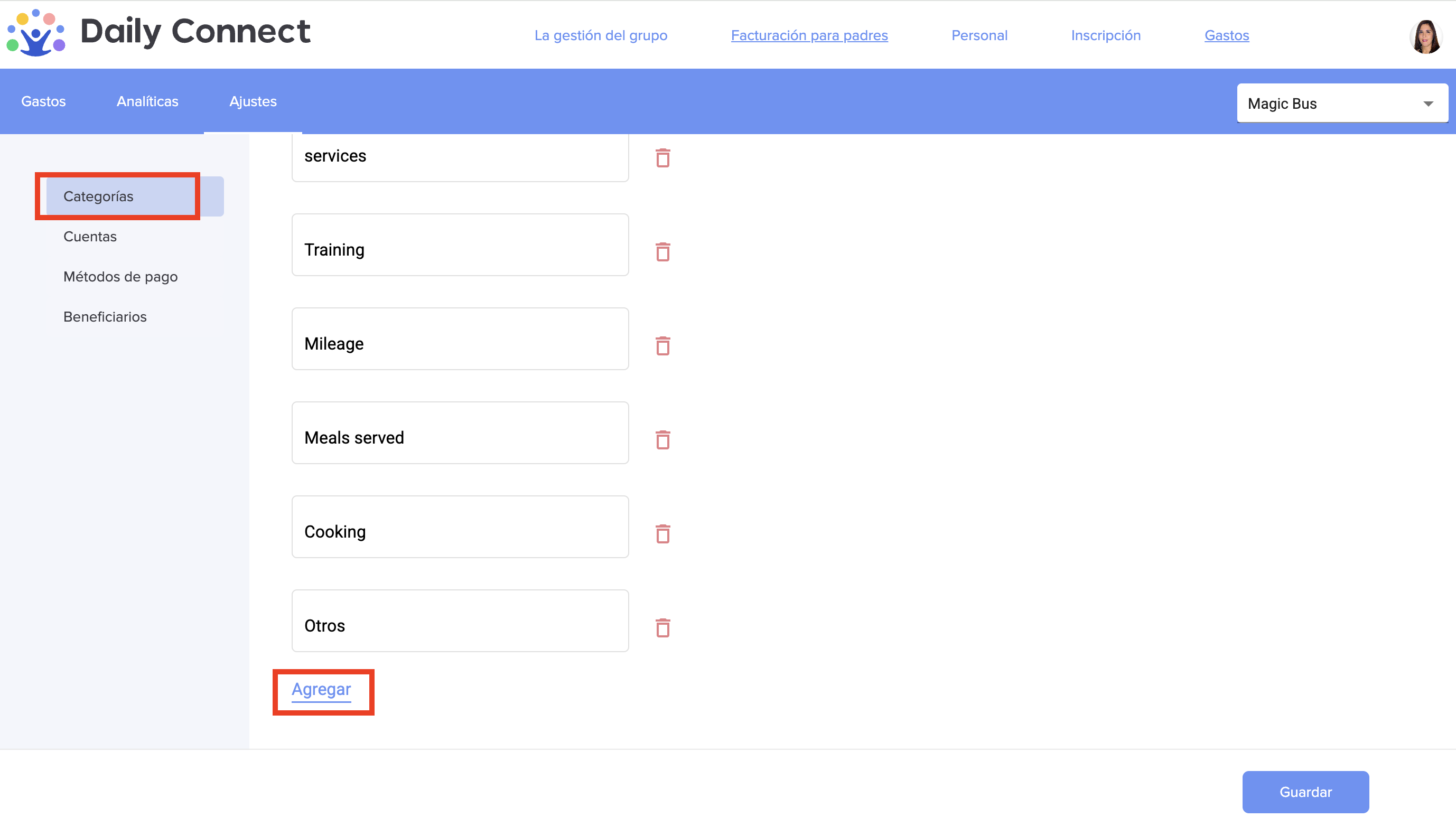Delete Meals served using its trash icon
Viewport: 1456px width, 827px height.
point(662,439)
